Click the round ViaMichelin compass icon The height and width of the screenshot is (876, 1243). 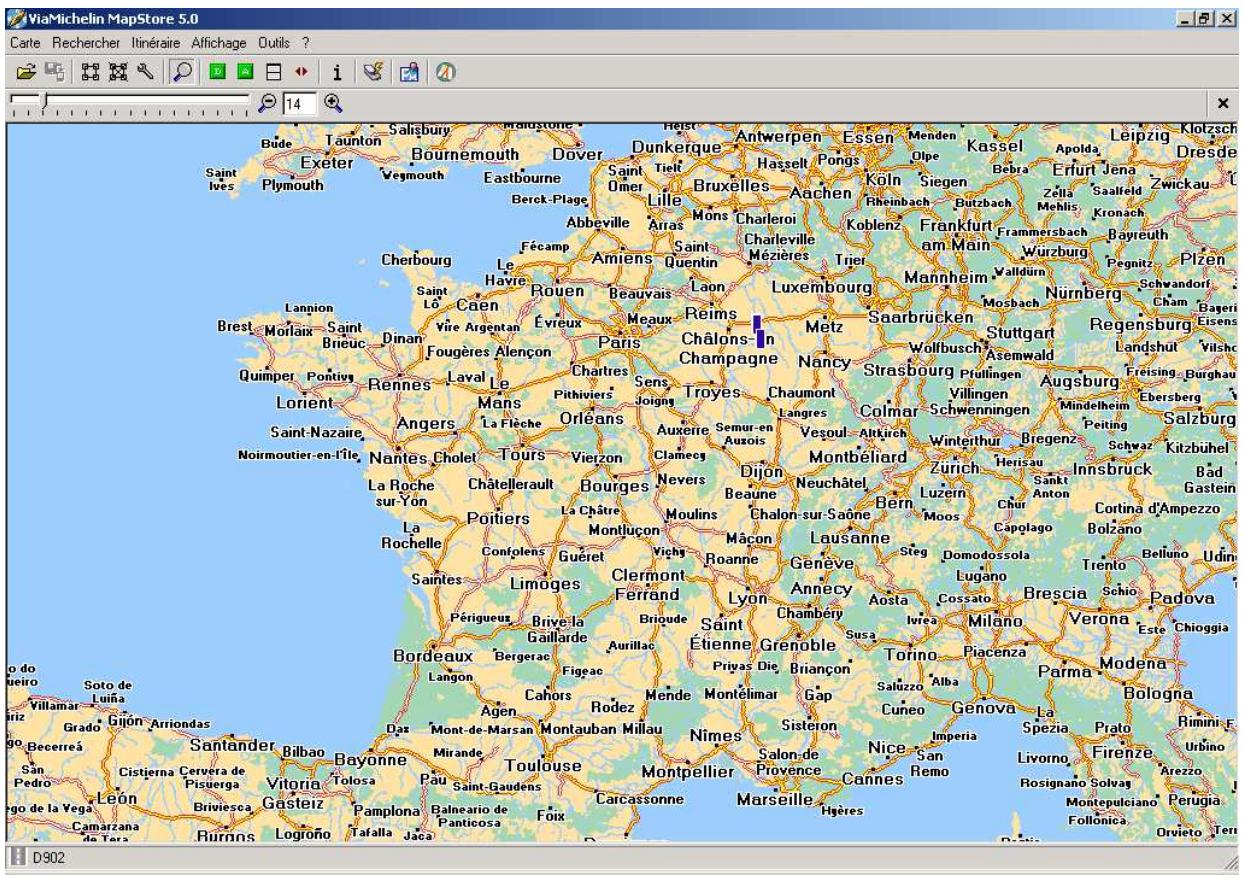coord(444,72)
